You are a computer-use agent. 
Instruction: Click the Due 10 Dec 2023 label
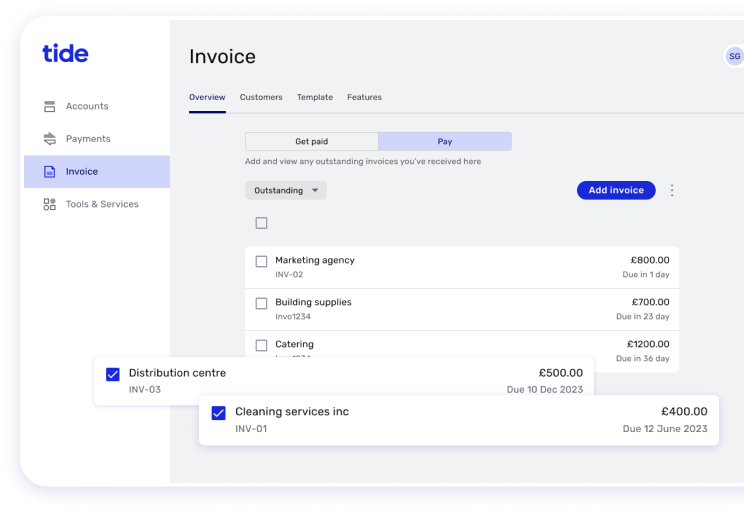545,390
